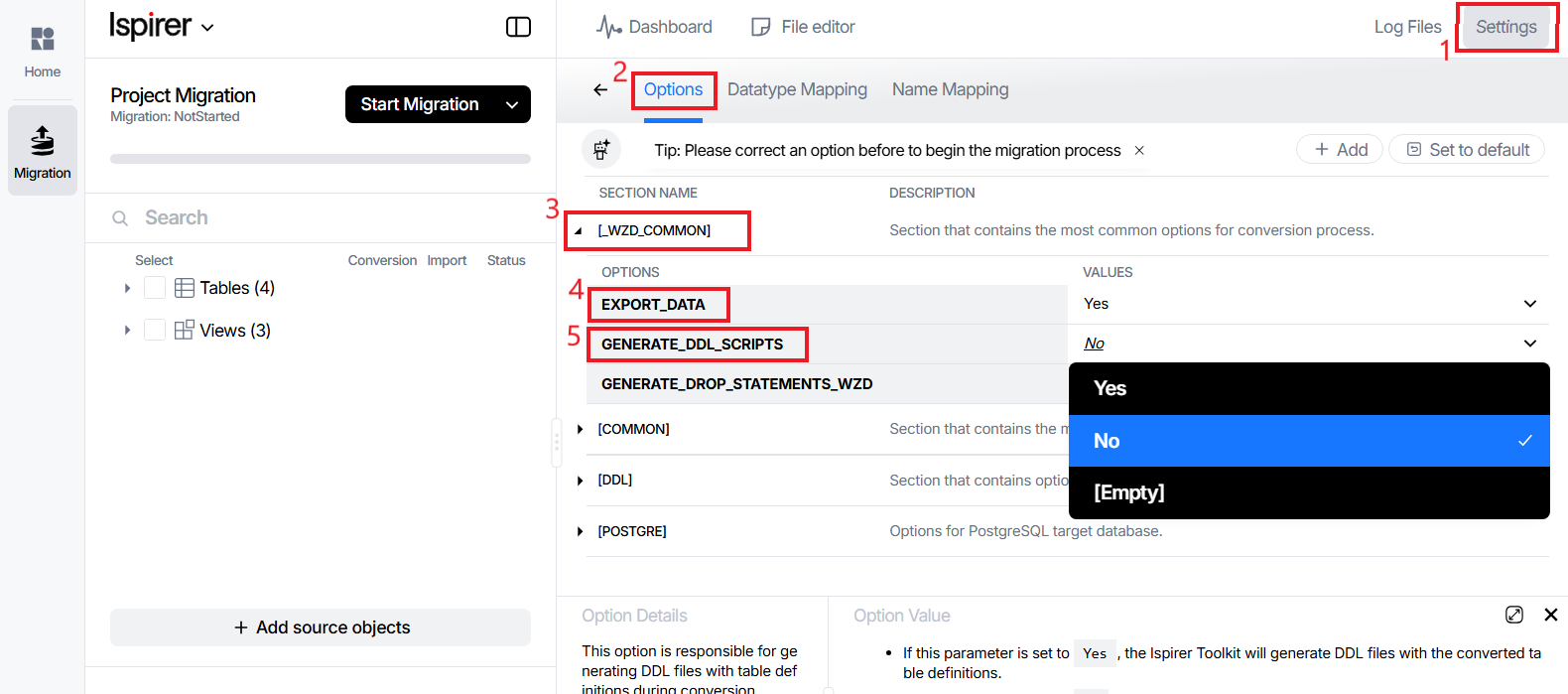Open the Name Mapping tab
The height and width of the screenshot is (694, 1568).
point(950,90)
